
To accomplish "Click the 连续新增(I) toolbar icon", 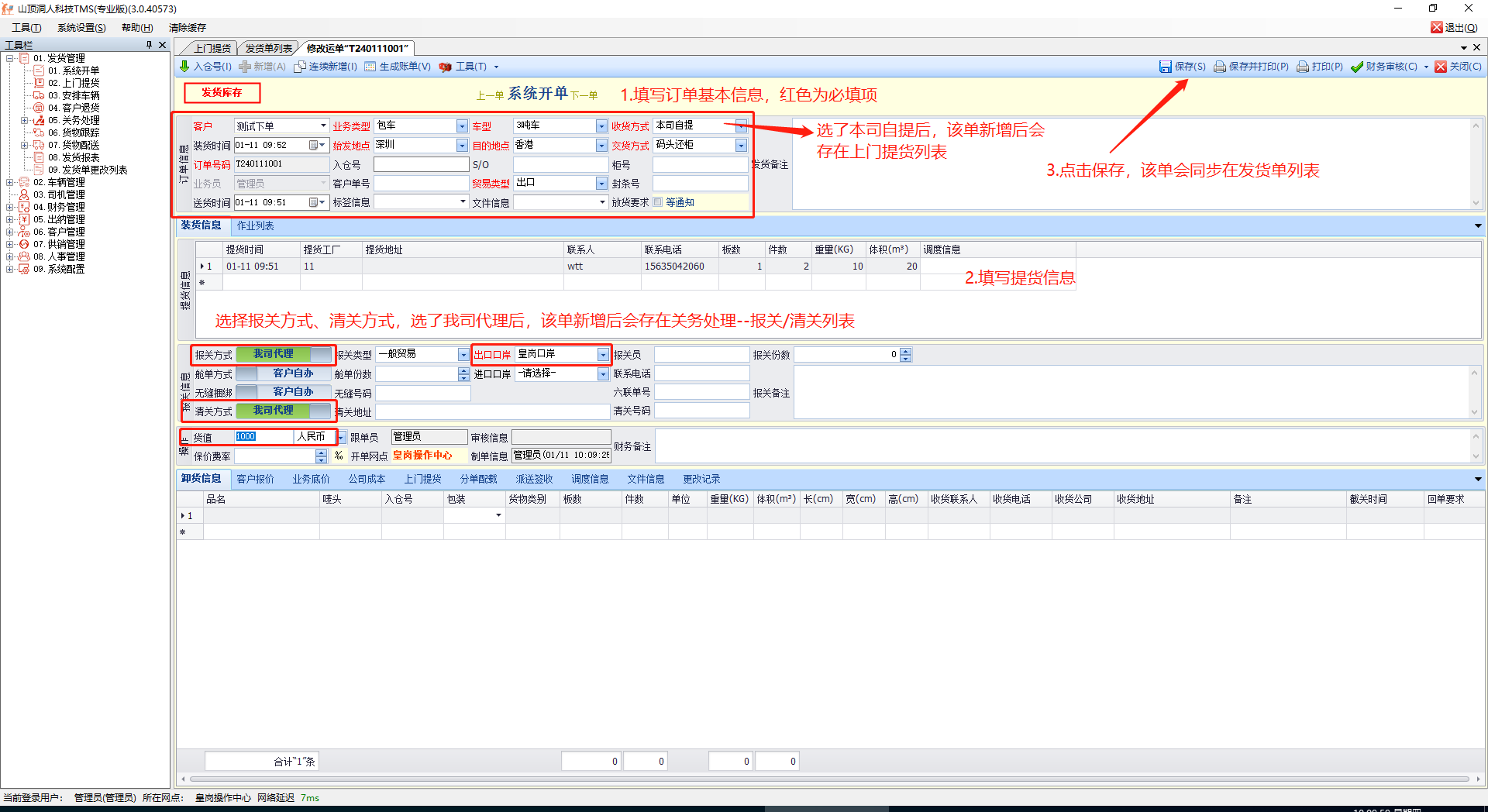I will pos(300,67).
